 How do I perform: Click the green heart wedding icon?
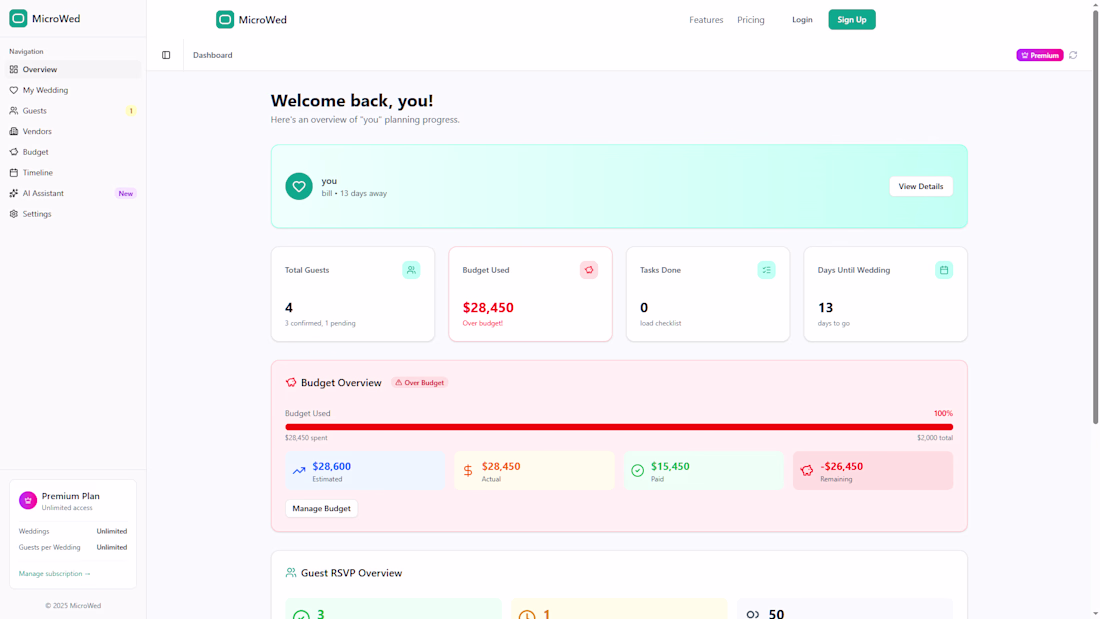coord(299,187)
